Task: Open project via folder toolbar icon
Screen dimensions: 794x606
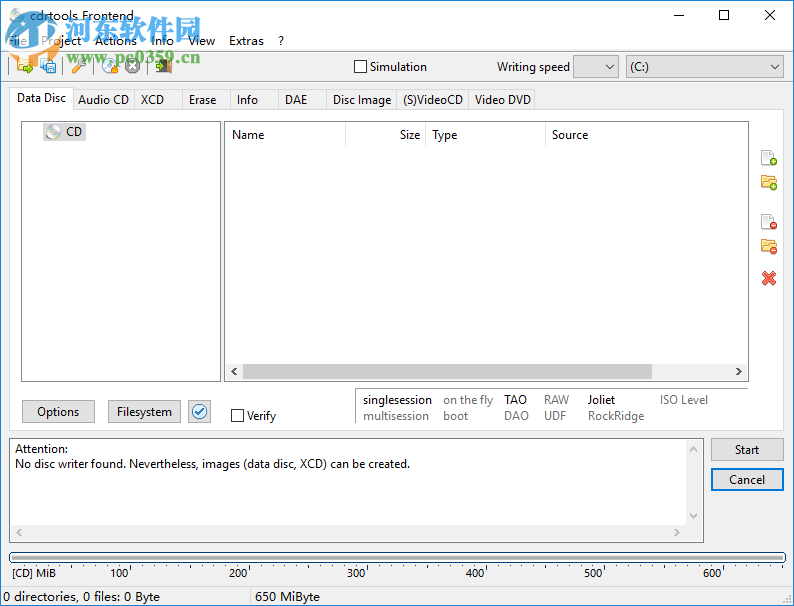Action: tap(24, 66)
